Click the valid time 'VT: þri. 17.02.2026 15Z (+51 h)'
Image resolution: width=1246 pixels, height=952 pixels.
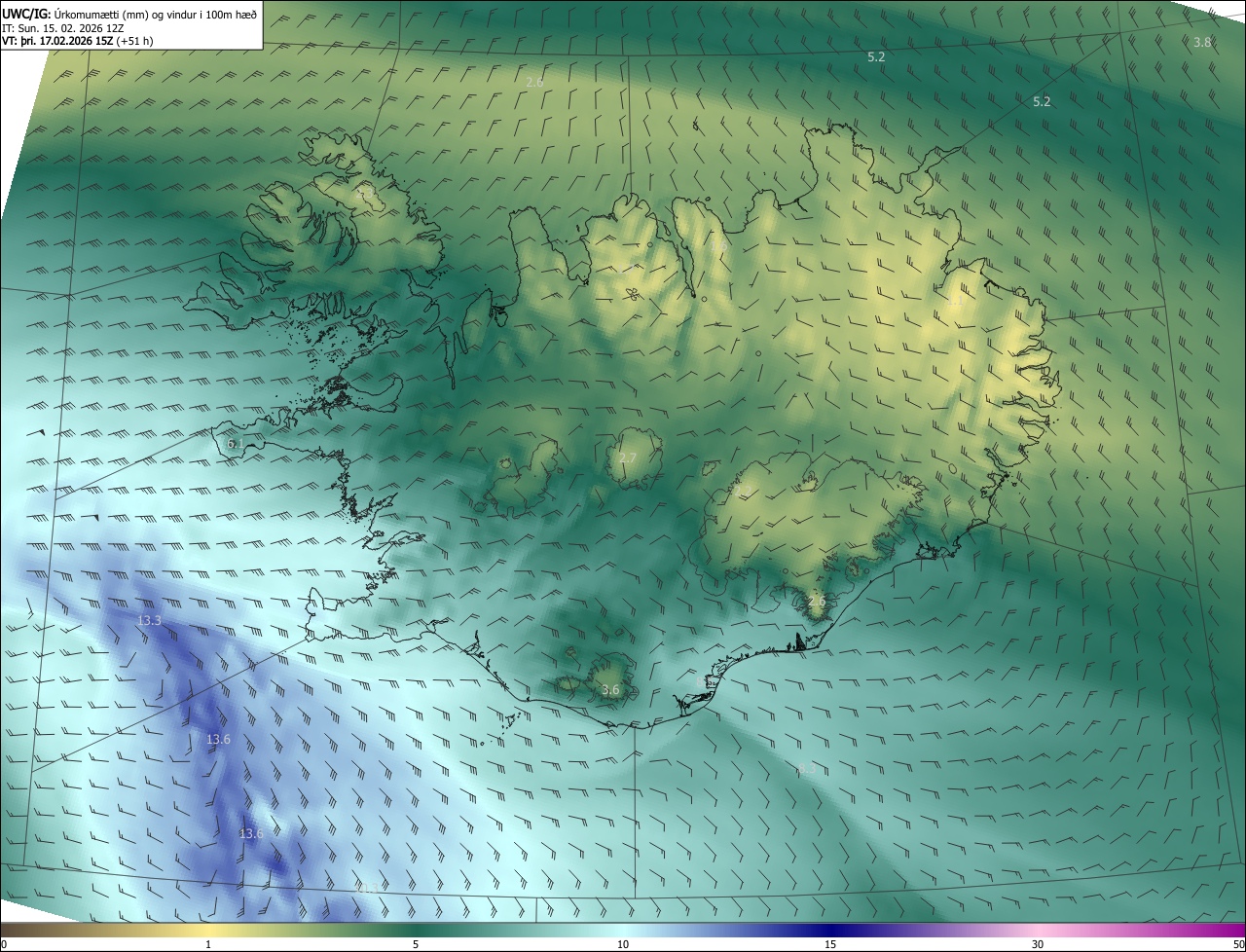point(77,41)
